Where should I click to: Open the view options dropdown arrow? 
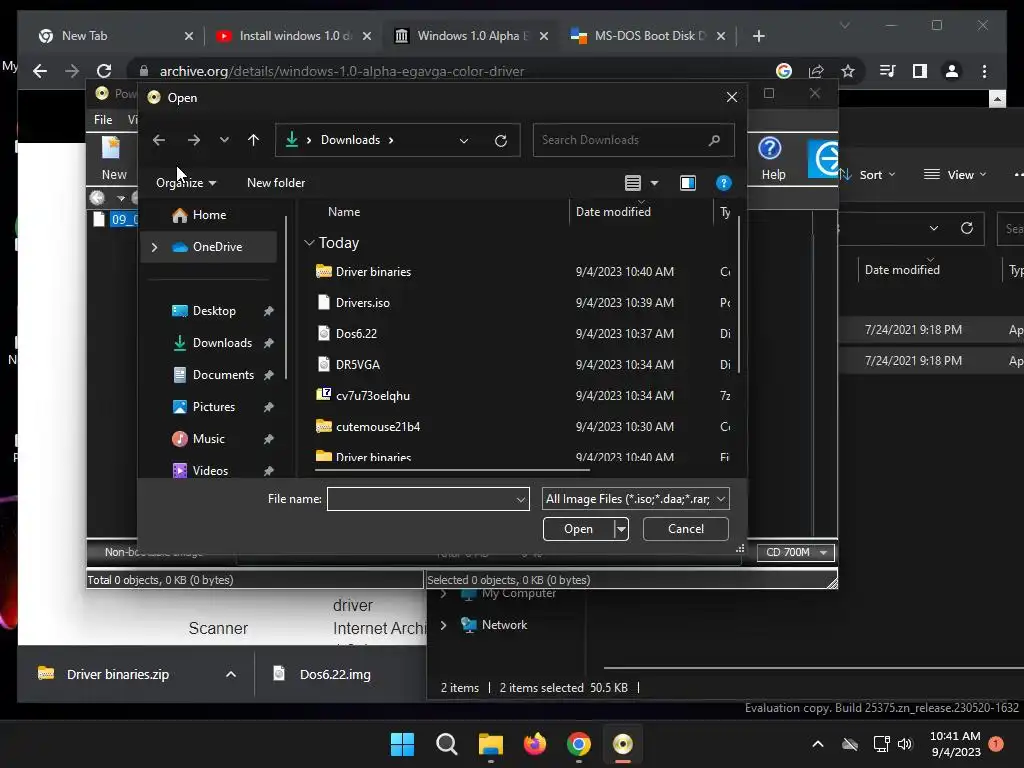coord(654,183)
